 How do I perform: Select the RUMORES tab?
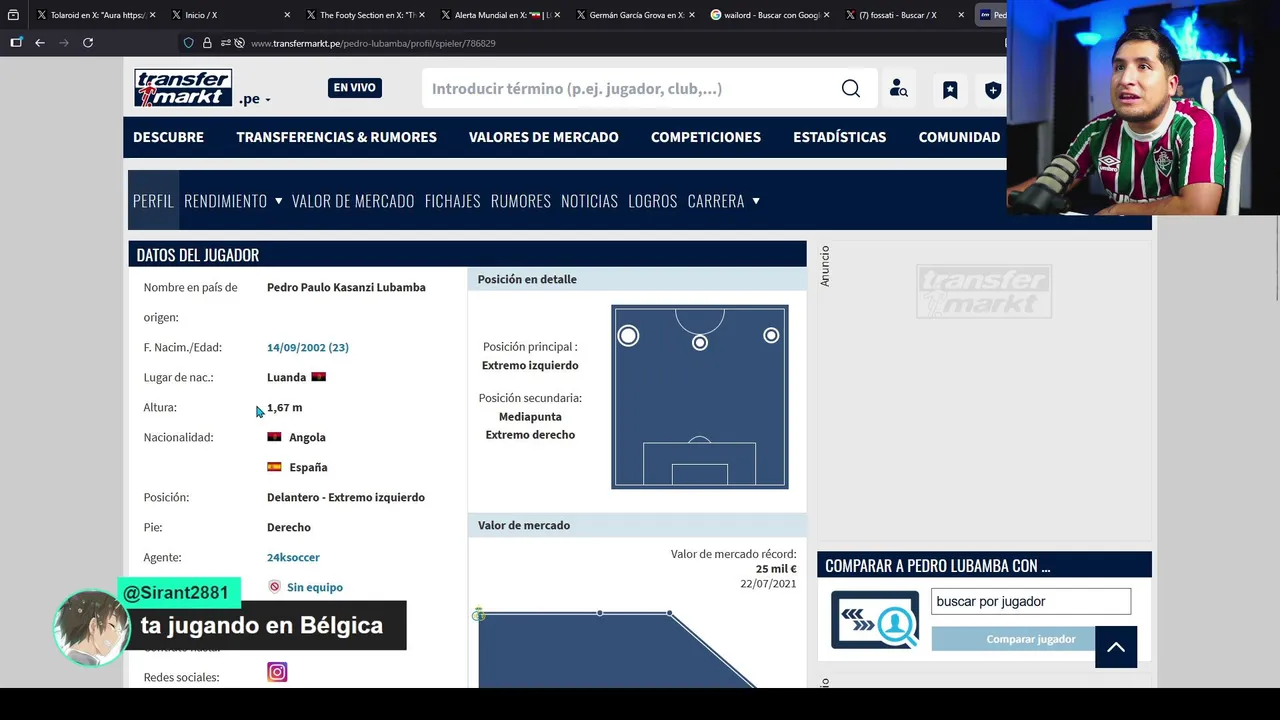click(521, 201)
